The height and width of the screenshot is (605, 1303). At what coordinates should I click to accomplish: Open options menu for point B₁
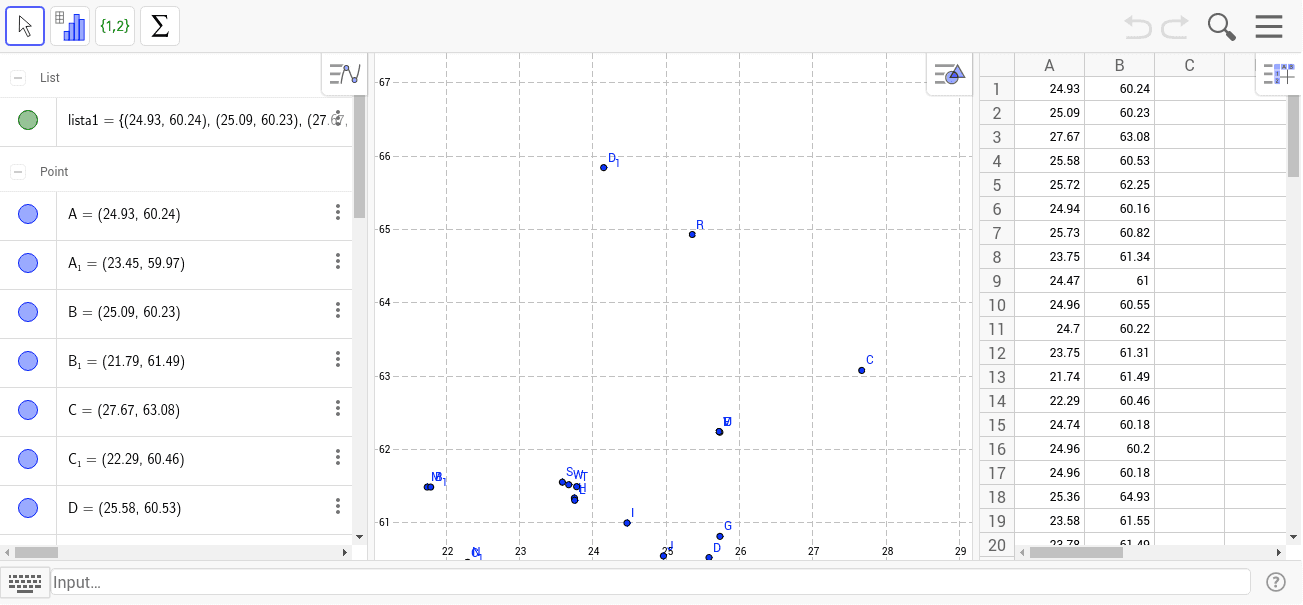[338, 359]
